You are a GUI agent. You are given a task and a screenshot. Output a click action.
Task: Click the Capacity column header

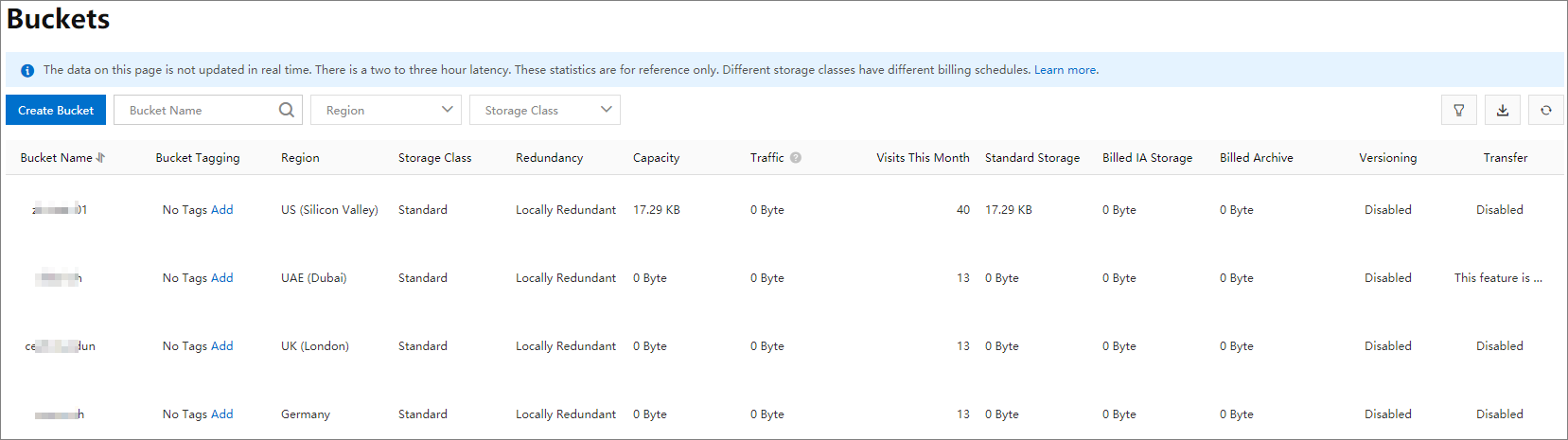[657, 158]
